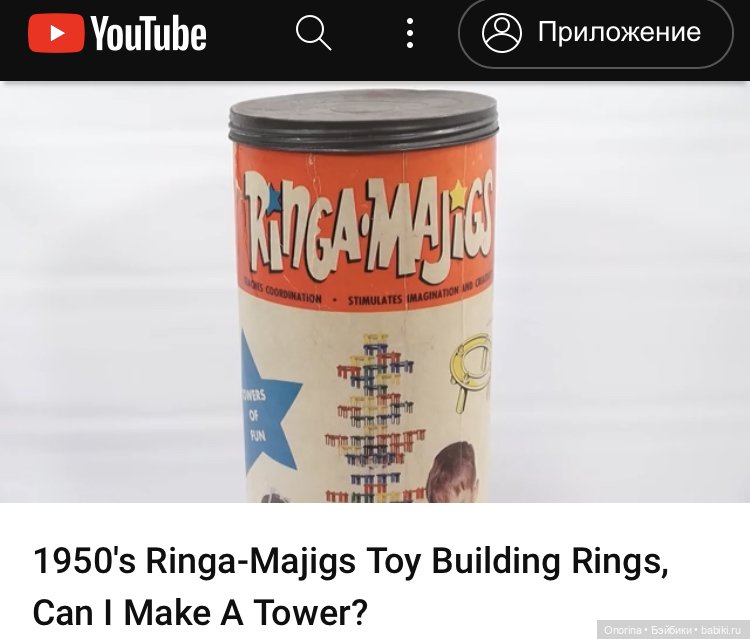Click the account avatar icon in header
This screenshot has height=639, width=750.
(502, 33)
